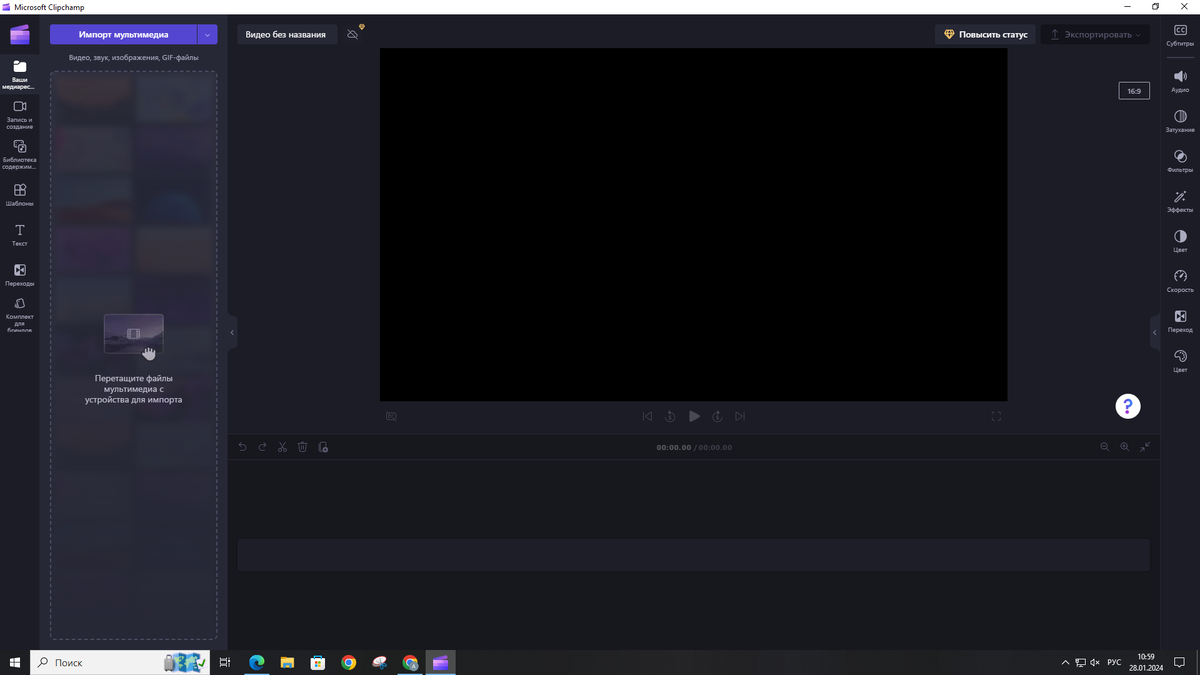Open the help question mark button

pyautogui.click(x=1128, y=406)
